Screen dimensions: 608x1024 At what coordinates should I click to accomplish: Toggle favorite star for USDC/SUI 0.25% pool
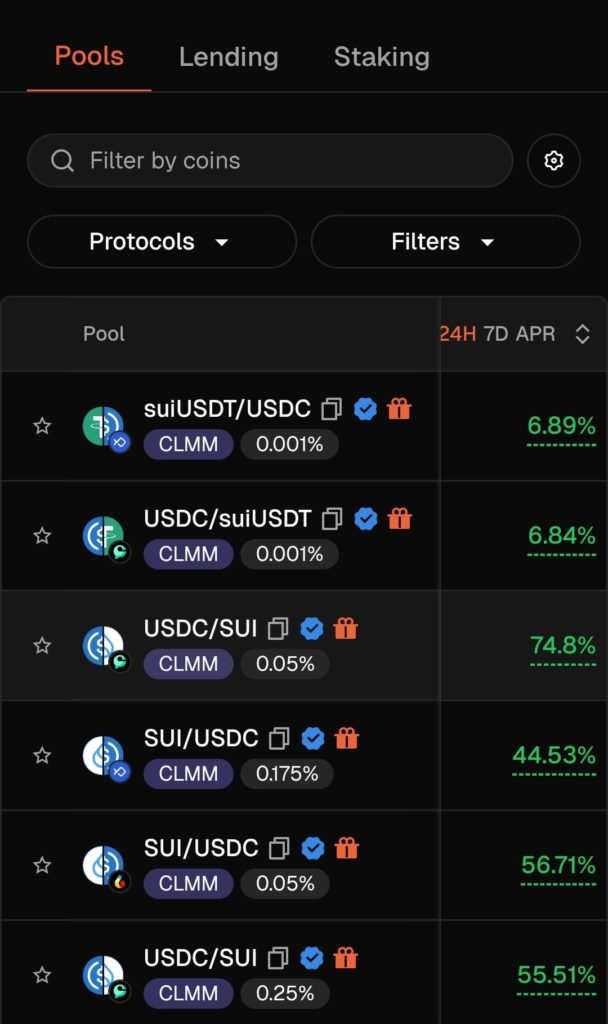tap(42, 975)
